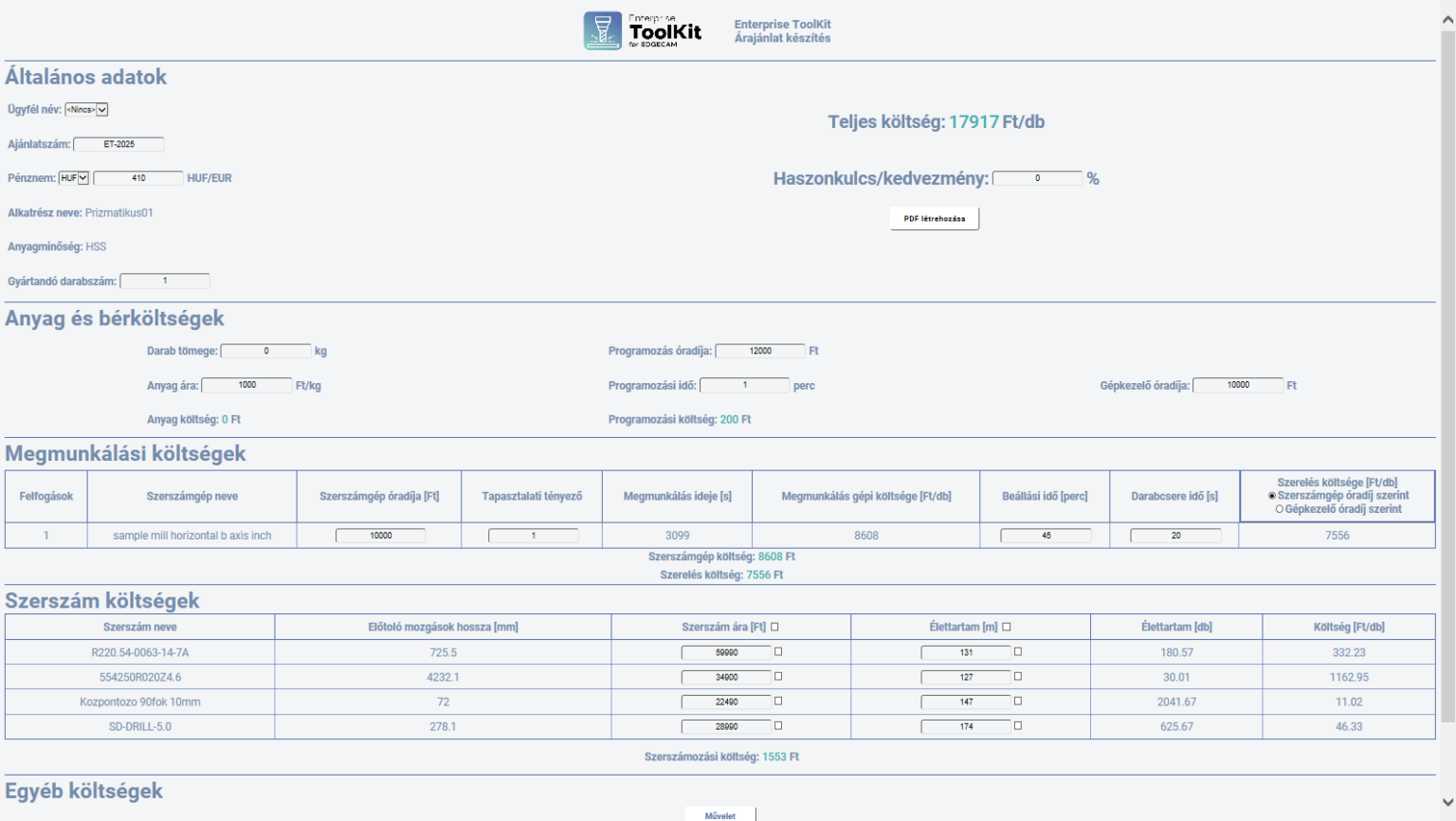Toggle the Élettartam column header checkbox
This screenshot has width=1456, height=821.
click(x=1007, y=626)
